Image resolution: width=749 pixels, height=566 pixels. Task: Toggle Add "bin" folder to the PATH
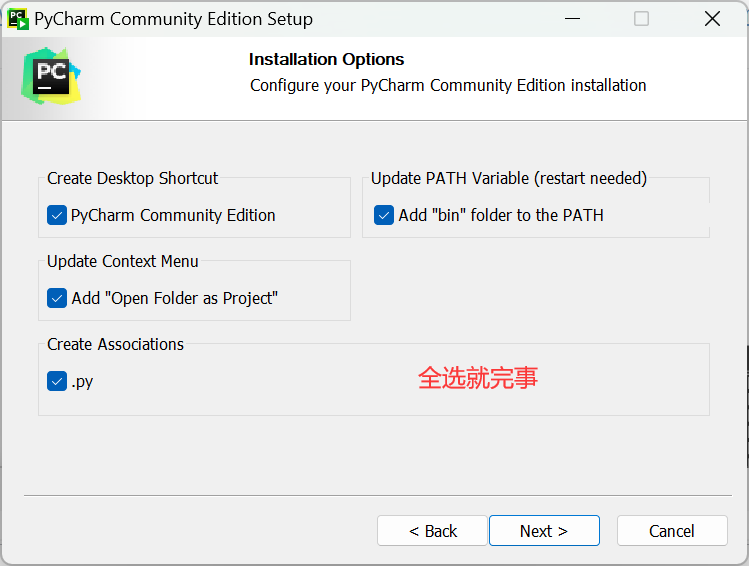[384, 215]
